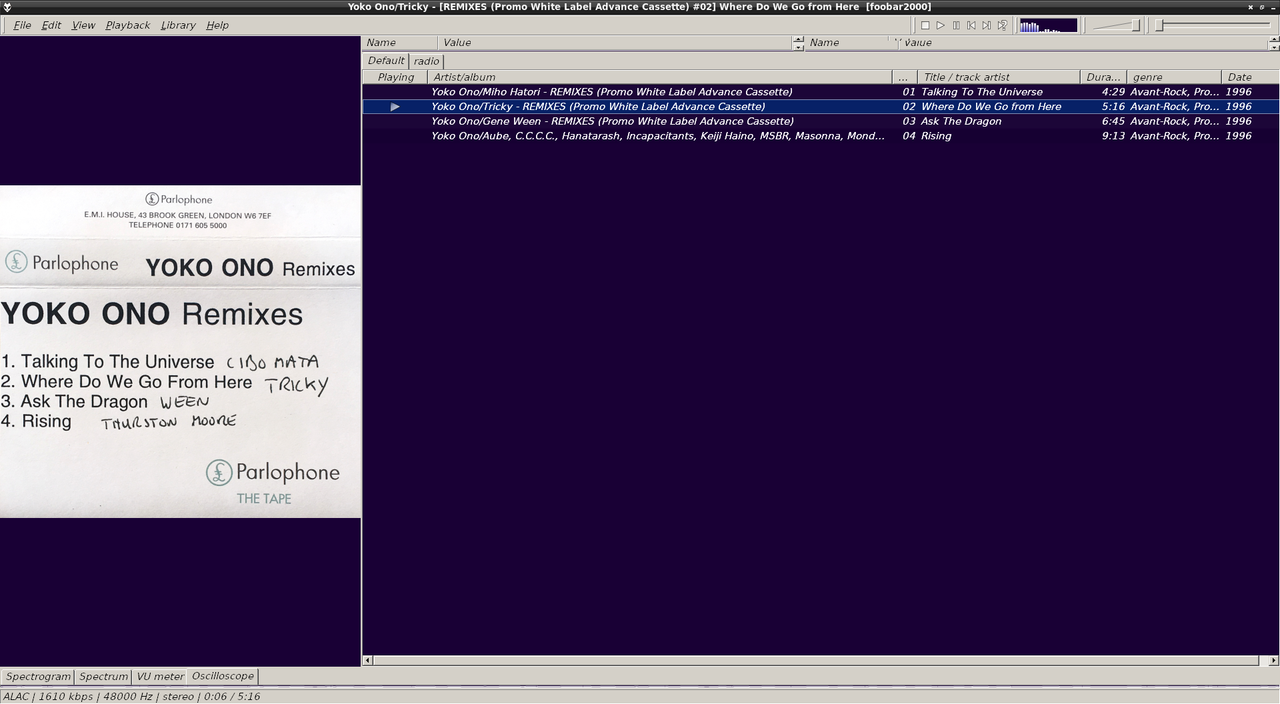Click down arrow of left properties panel
This screenshot has width=1280, height=704.
[798, 46]
